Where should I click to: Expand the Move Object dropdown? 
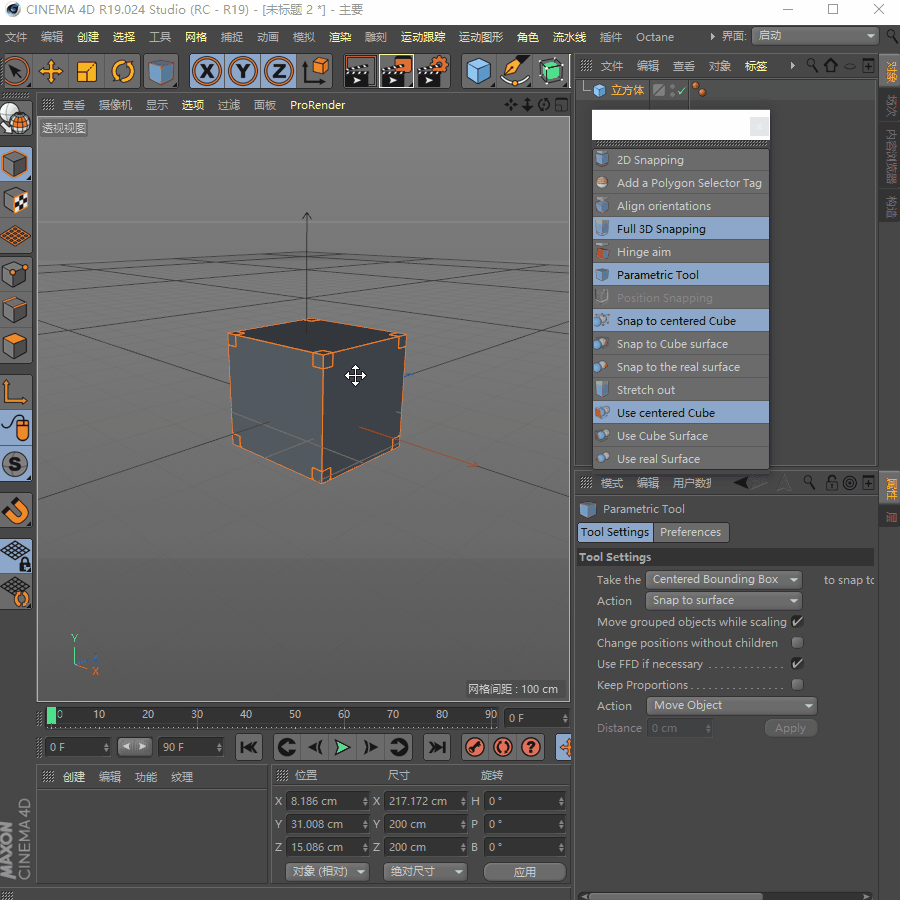732,706
